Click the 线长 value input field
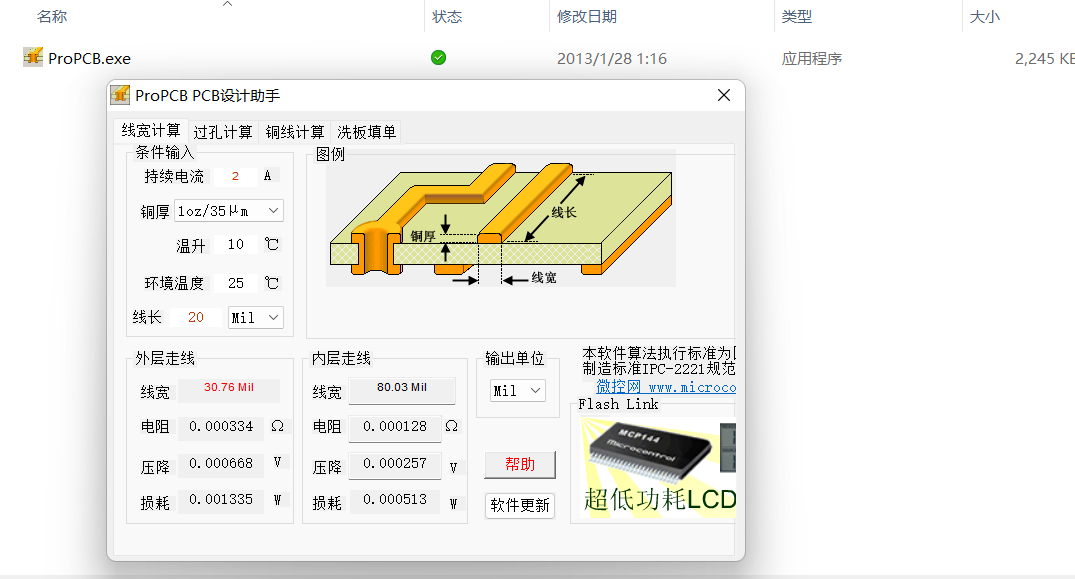 [196, 318]
